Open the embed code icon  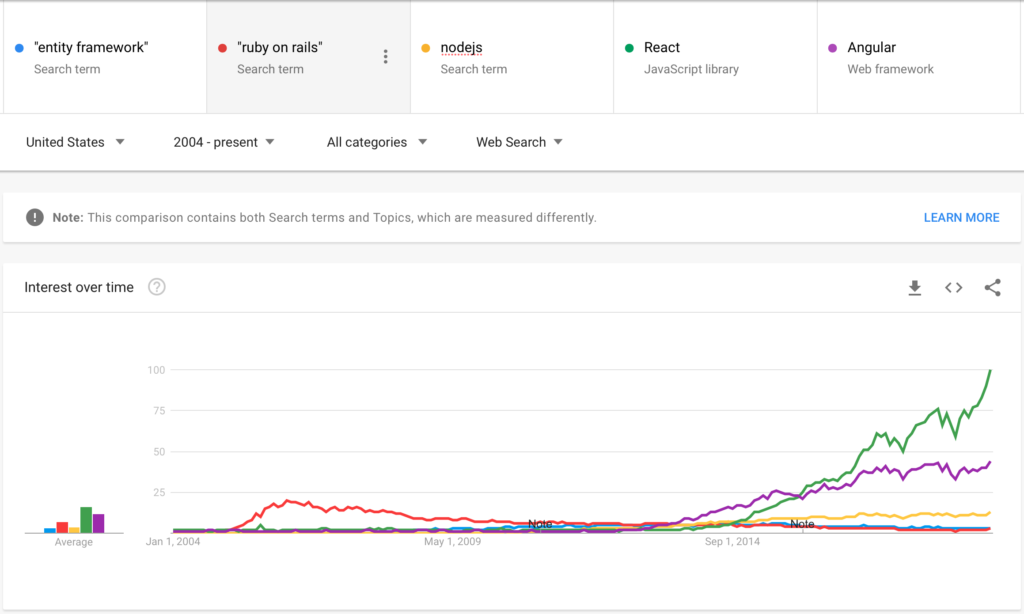(953, 287)
